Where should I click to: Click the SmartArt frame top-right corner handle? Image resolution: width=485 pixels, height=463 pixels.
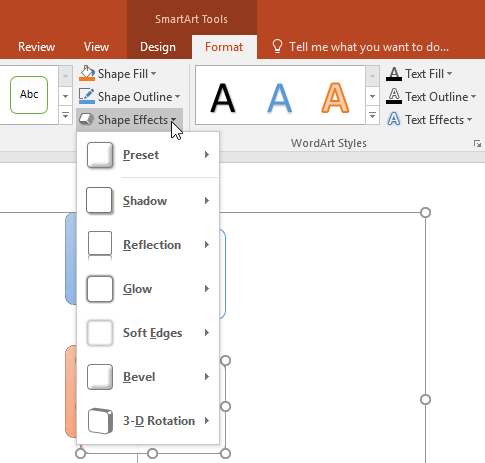coord(425,213)
